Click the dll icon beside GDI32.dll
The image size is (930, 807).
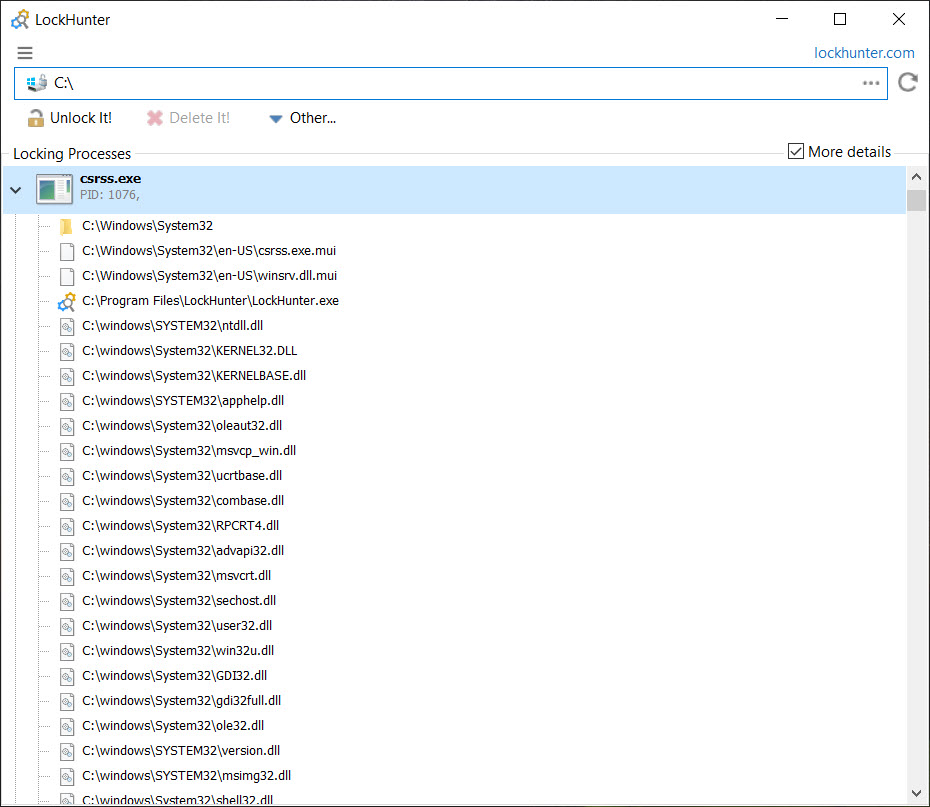tap(67, 677)
